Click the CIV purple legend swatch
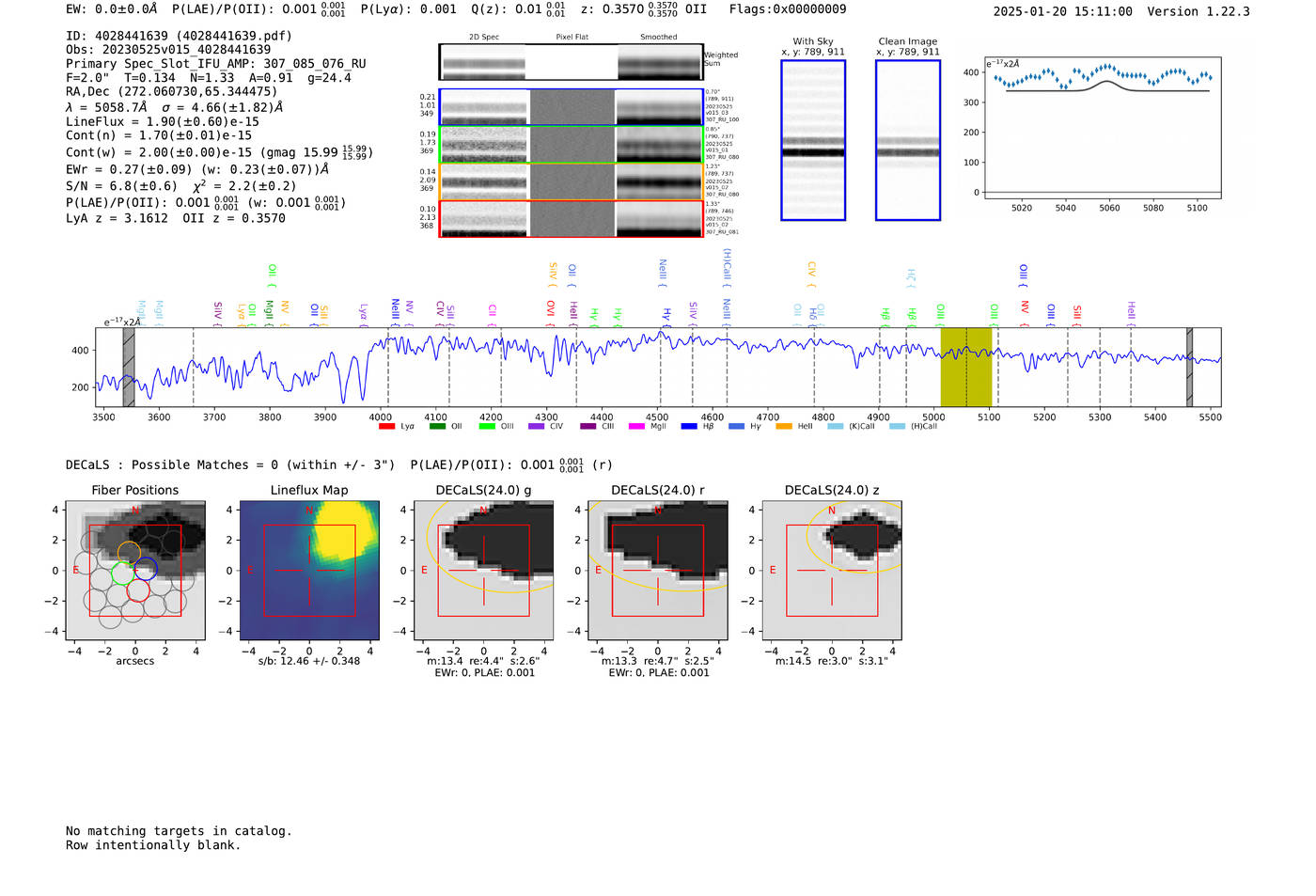The width and height of the screenshot is (1316, 896). pyautogui.click(x=537, y=427)
